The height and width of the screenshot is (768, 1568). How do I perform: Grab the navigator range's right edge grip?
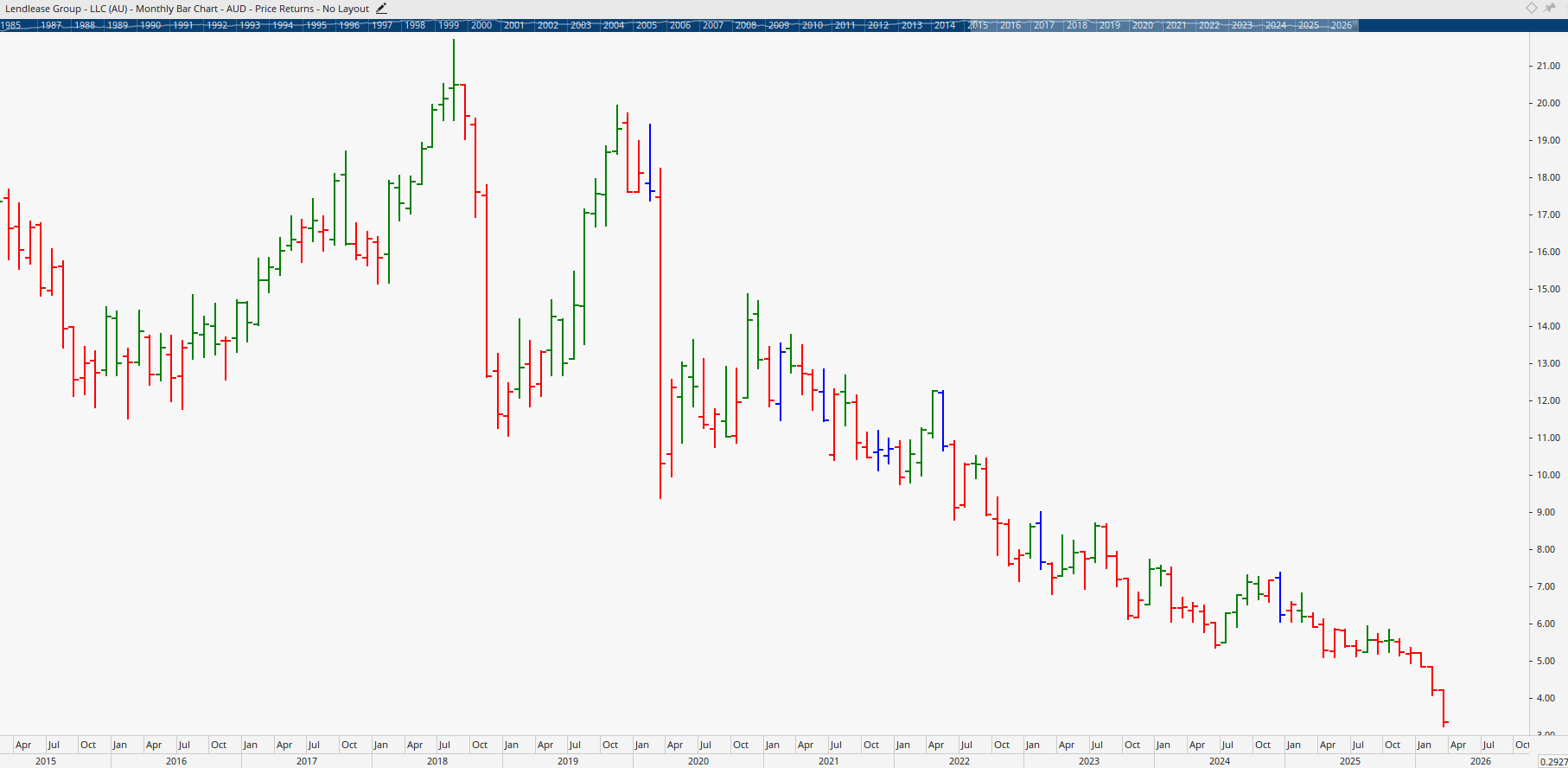1357,25
